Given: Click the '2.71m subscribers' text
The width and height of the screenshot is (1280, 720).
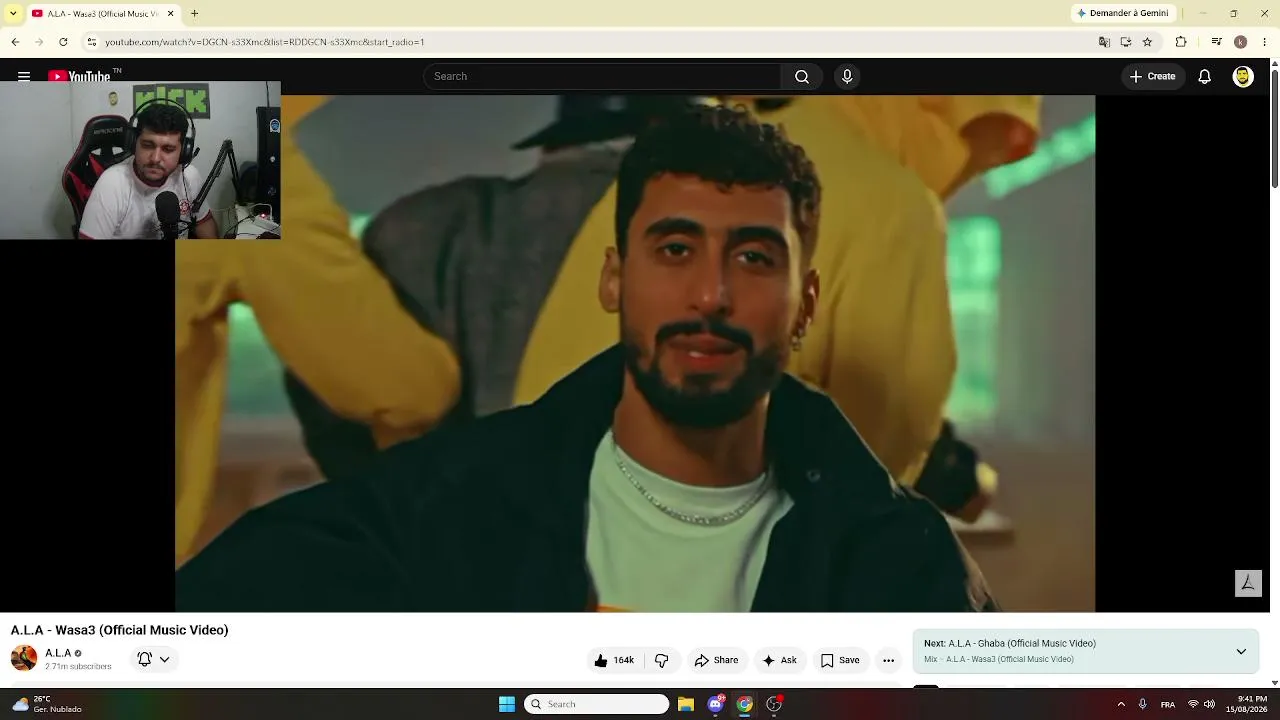Looking at the screenshot, I should [78, 667].
